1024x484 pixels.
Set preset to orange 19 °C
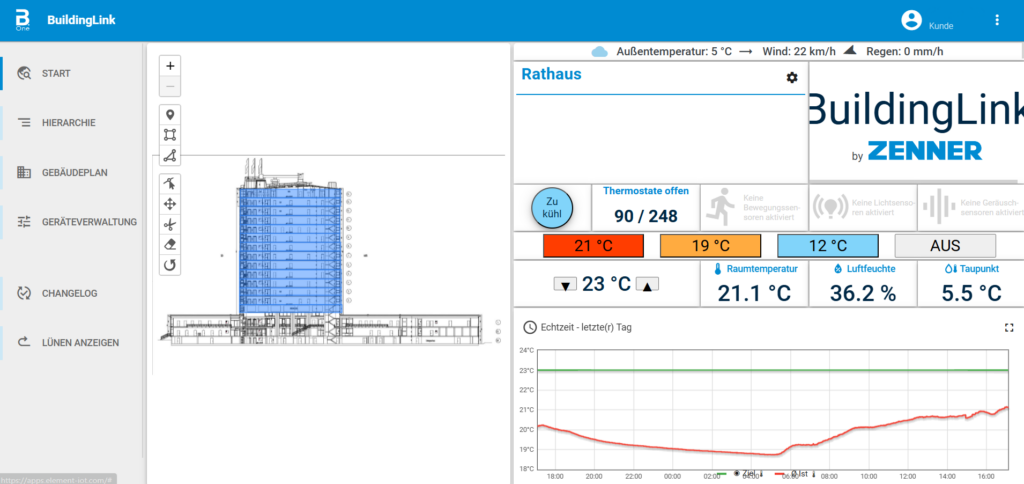[711, 246]
